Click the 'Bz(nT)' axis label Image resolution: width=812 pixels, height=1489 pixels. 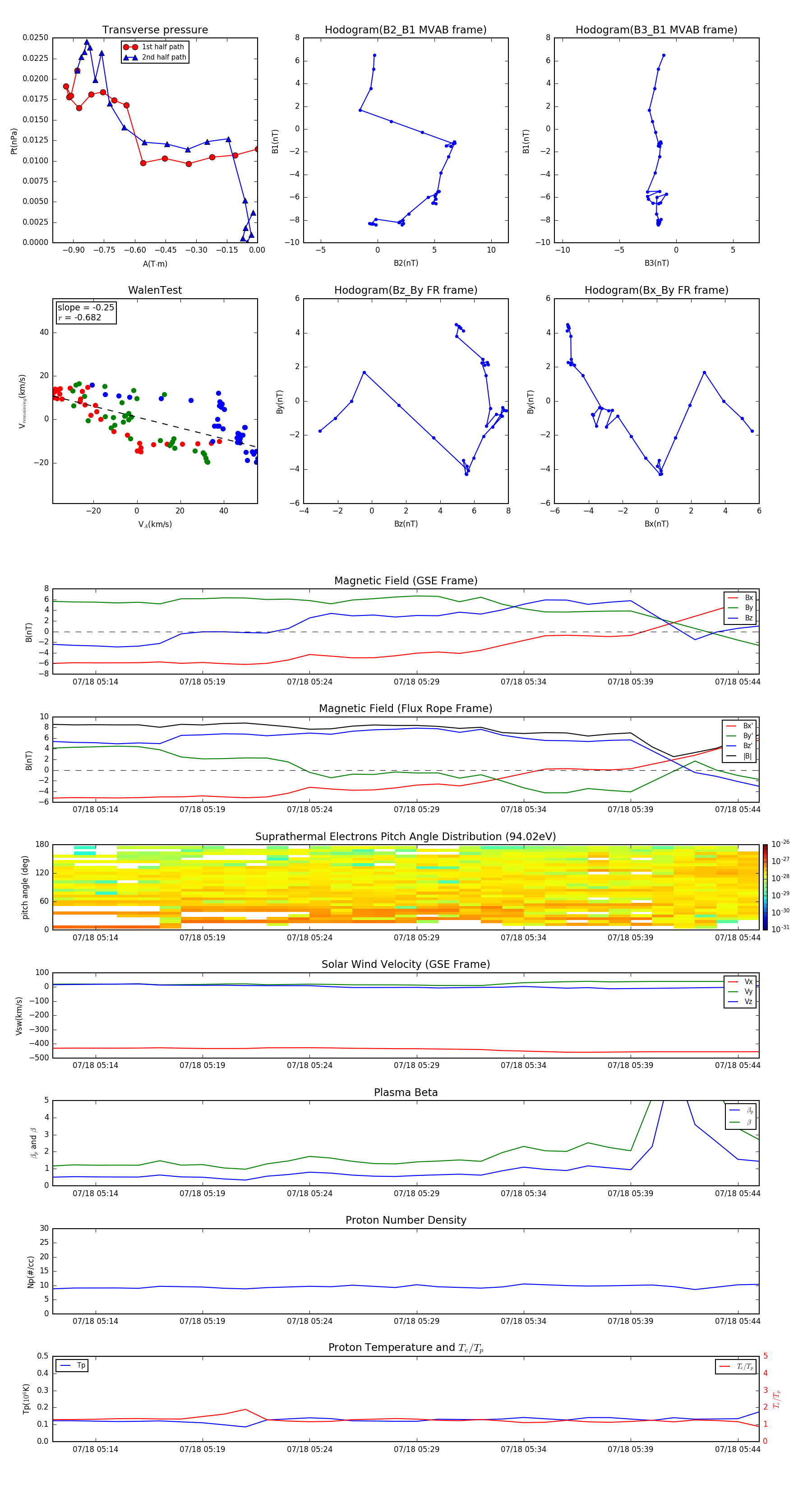(406, 524)
